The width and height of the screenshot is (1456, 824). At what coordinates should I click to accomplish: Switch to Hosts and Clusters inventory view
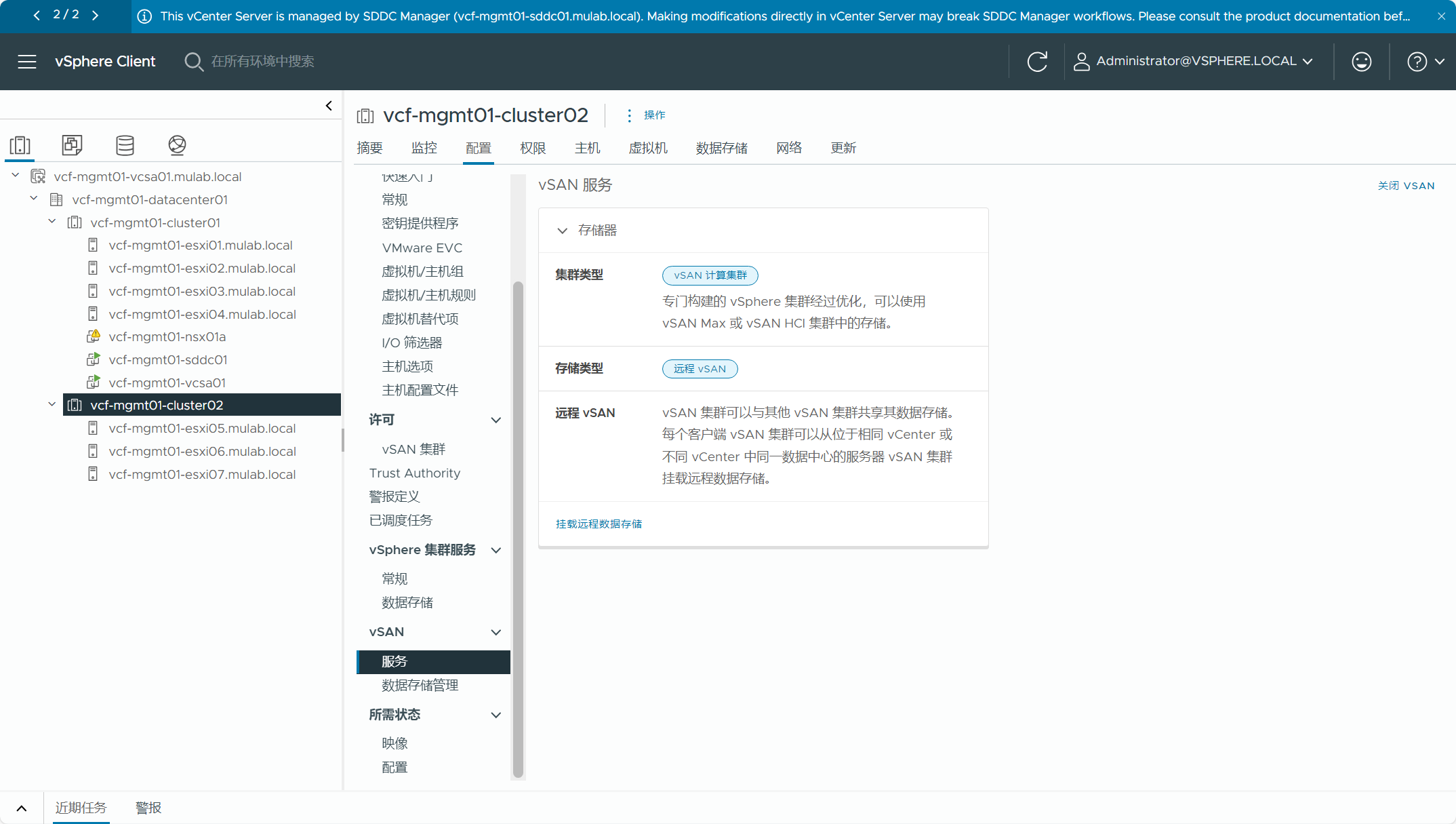[x=20, y=145]
